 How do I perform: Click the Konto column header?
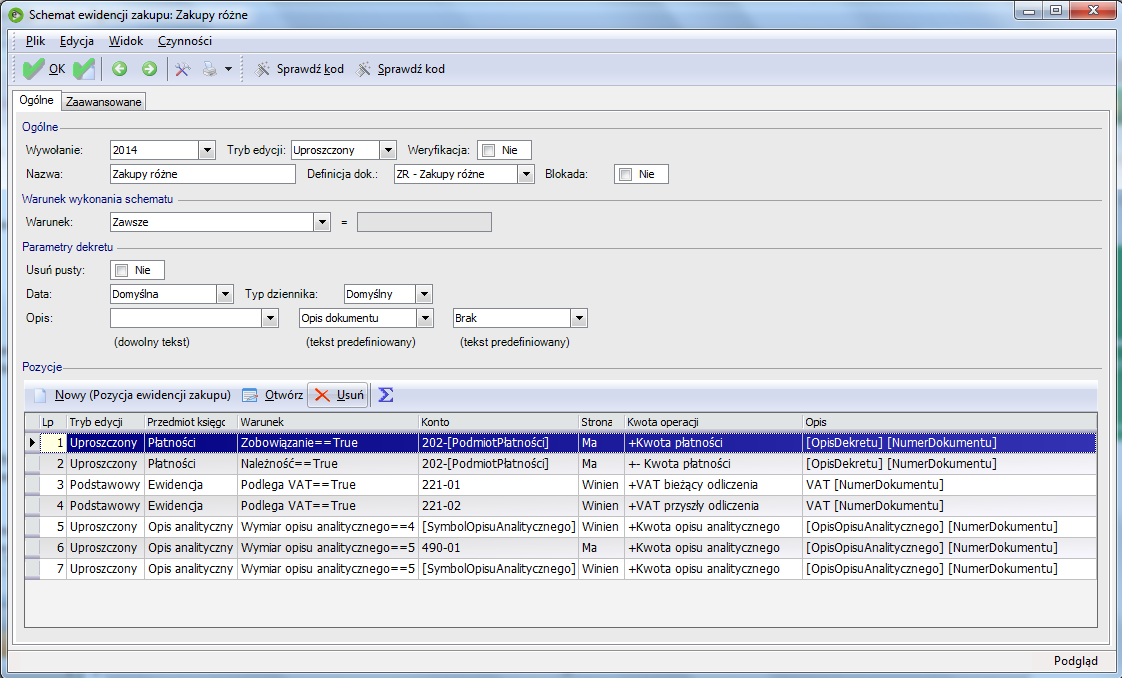point(498,422)
